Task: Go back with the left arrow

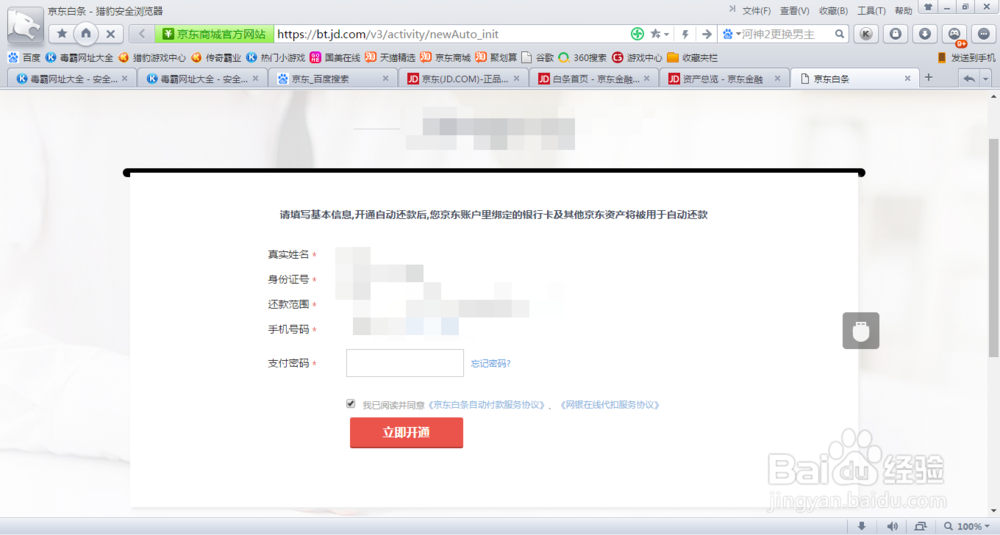Action: click(142, 34)
